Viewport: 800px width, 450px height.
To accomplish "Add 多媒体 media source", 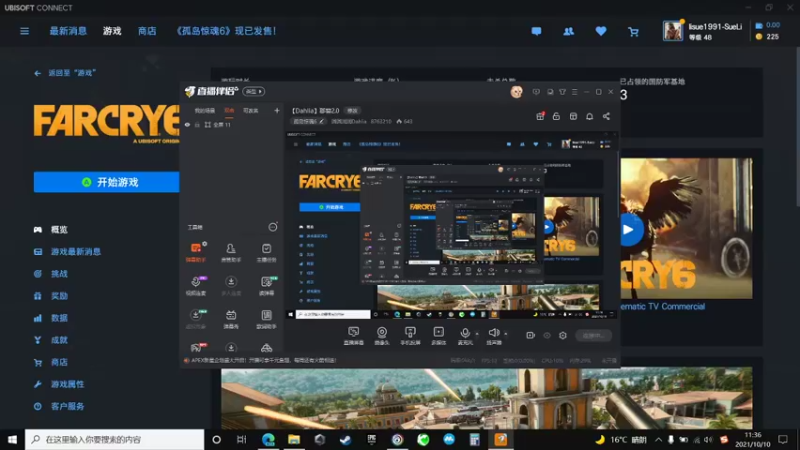I will coord(439,336).
